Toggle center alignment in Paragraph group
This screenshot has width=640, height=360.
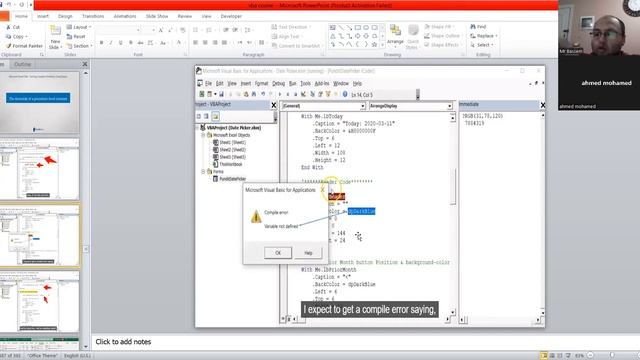click(x=205, y=42)
